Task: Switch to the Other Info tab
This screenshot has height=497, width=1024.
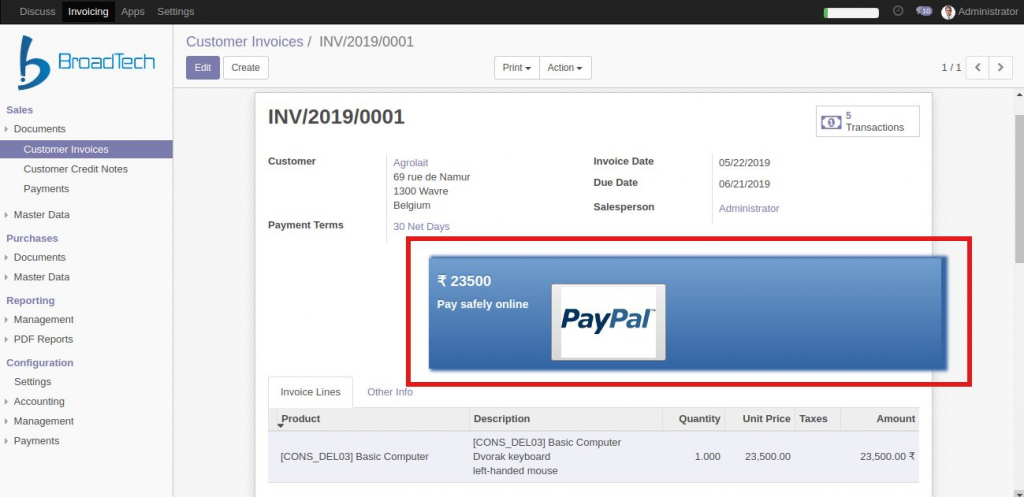Action: [x=390, y=392]
